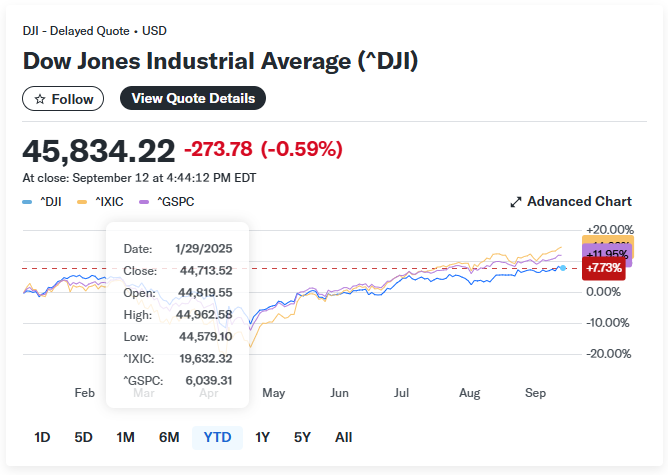Show the 1Y chart range
This screenshot has width=668, height=475.
tap(262, 437)
